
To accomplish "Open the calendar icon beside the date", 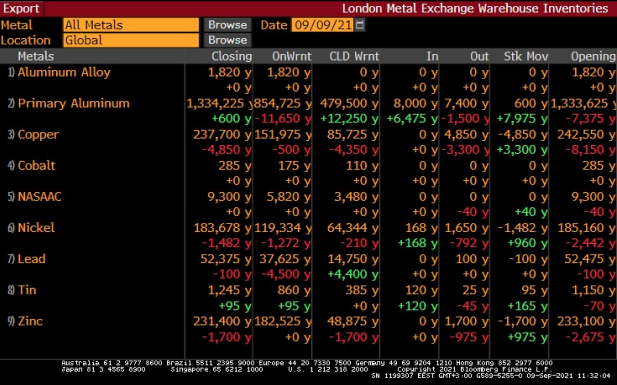I will (x=359, y=25).
